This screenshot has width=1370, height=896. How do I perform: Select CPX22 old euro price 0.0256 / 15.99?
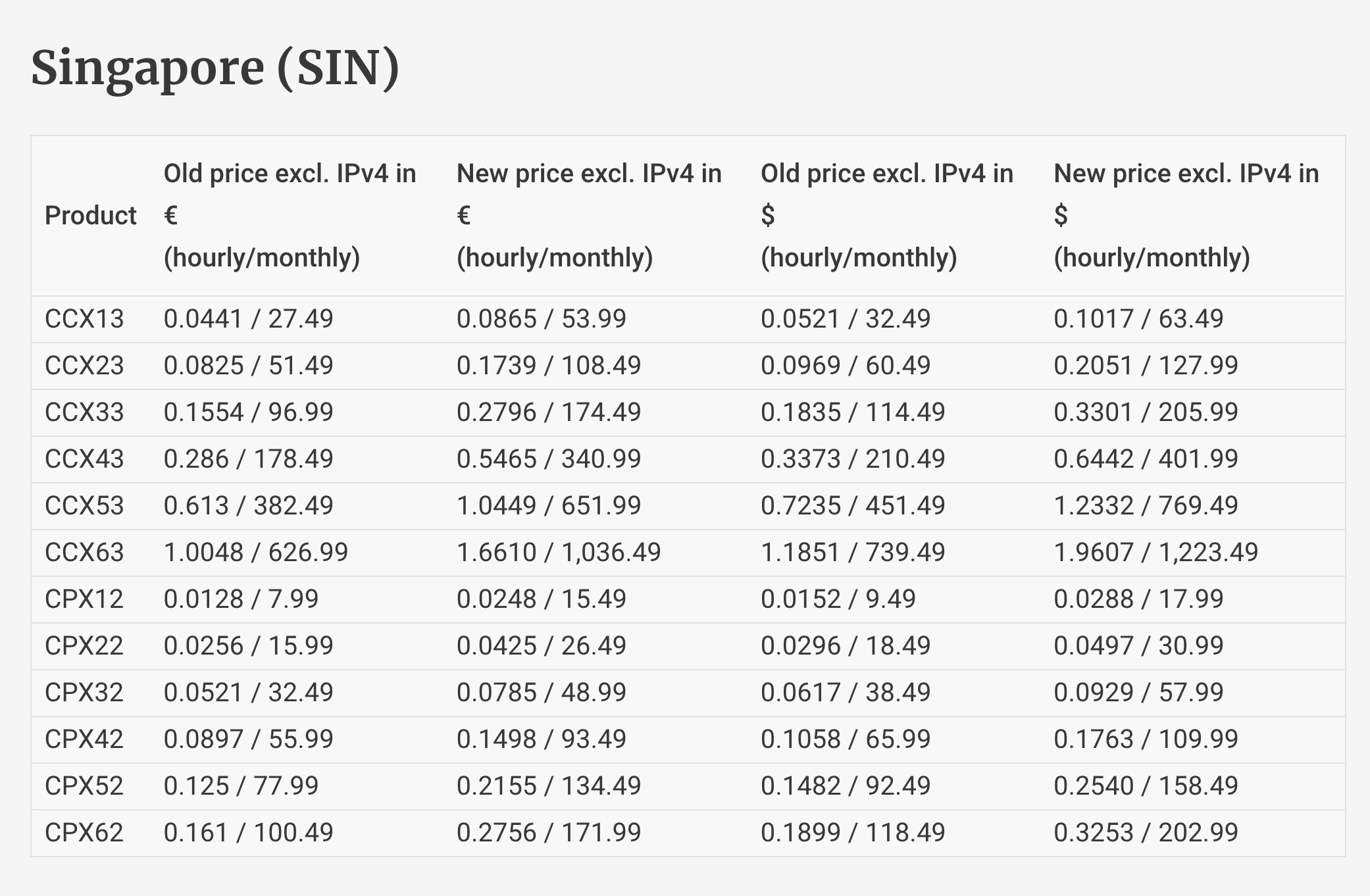coord(249,646)
